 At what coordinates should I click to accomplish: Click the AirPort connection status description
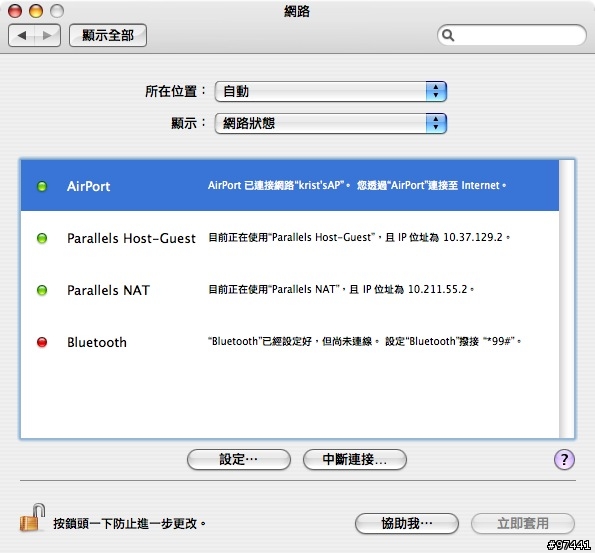click(x=357, y=185)
